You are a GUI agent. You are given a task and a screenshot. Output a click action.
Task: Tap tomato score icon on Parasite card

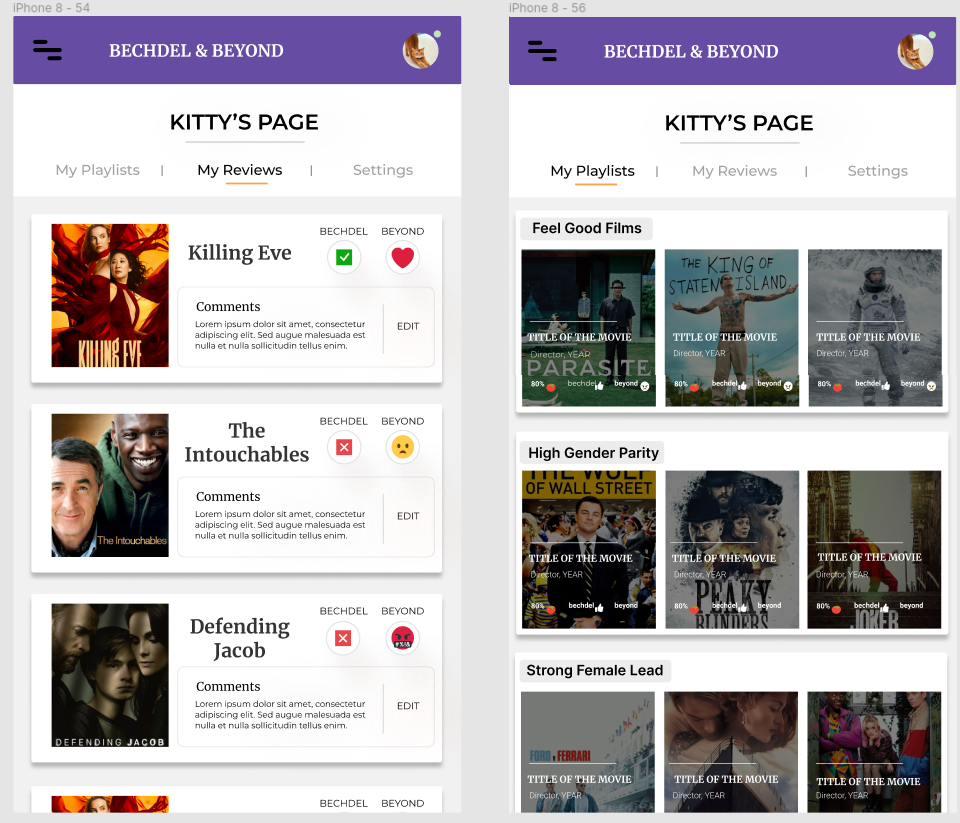click(x=551, y=387)
